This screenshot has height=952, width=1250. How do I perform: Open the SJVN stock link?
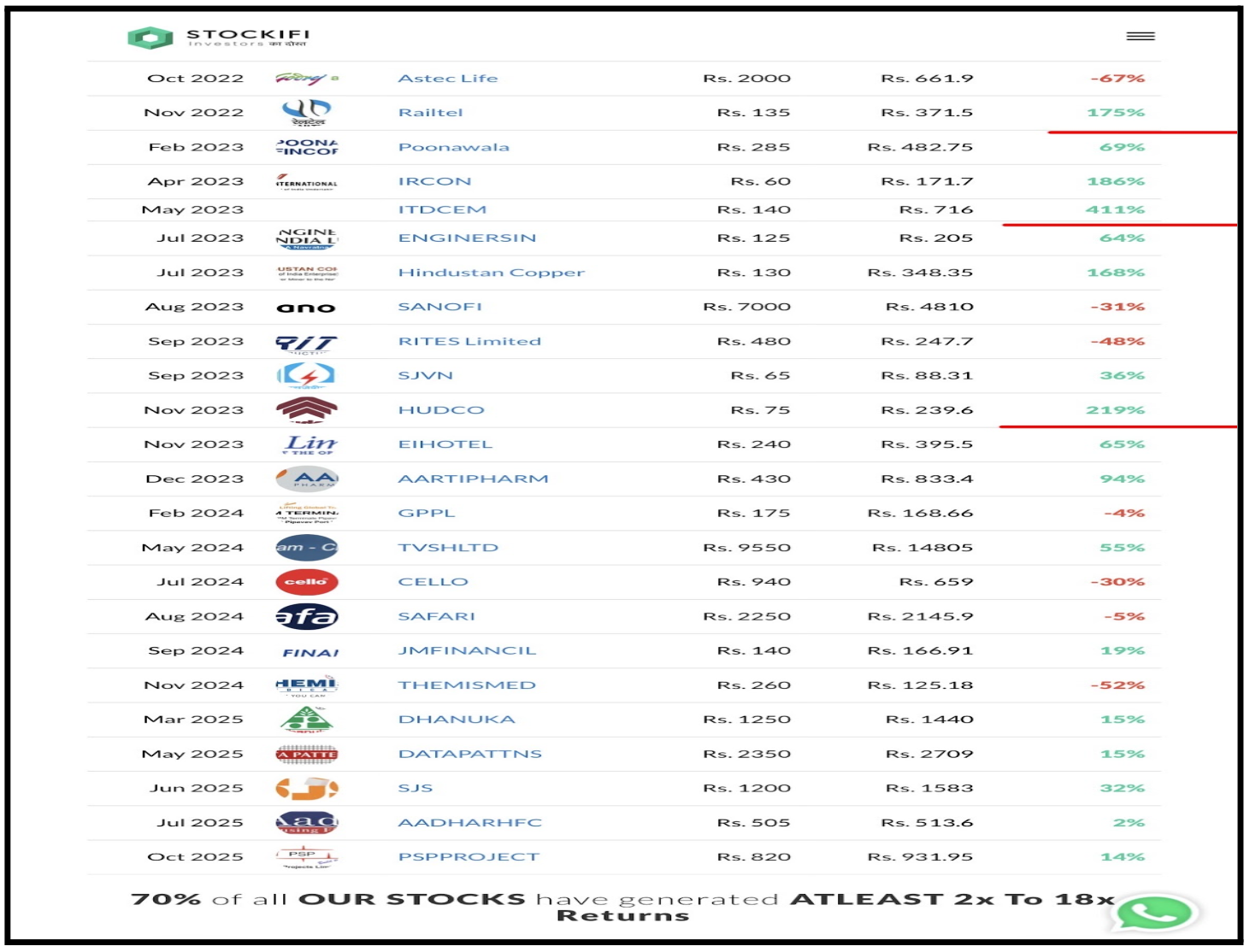(x=426, y=375)
